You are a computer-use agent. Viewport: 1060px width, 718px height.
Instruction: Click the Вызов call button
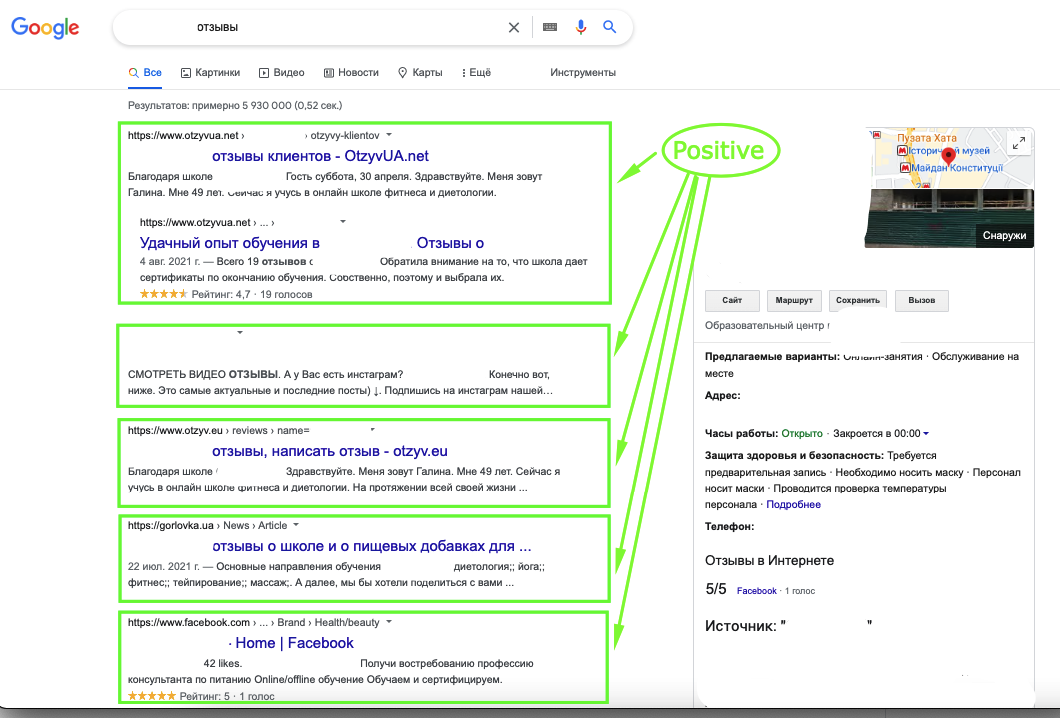(921, 300)
